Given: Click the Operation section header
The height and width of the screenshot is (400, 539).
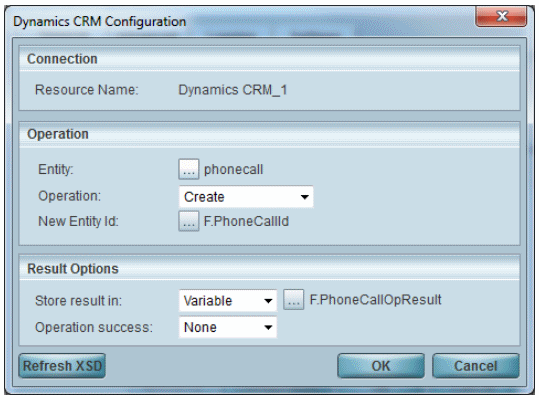Looking at the screenshot, I should [58, 134].
